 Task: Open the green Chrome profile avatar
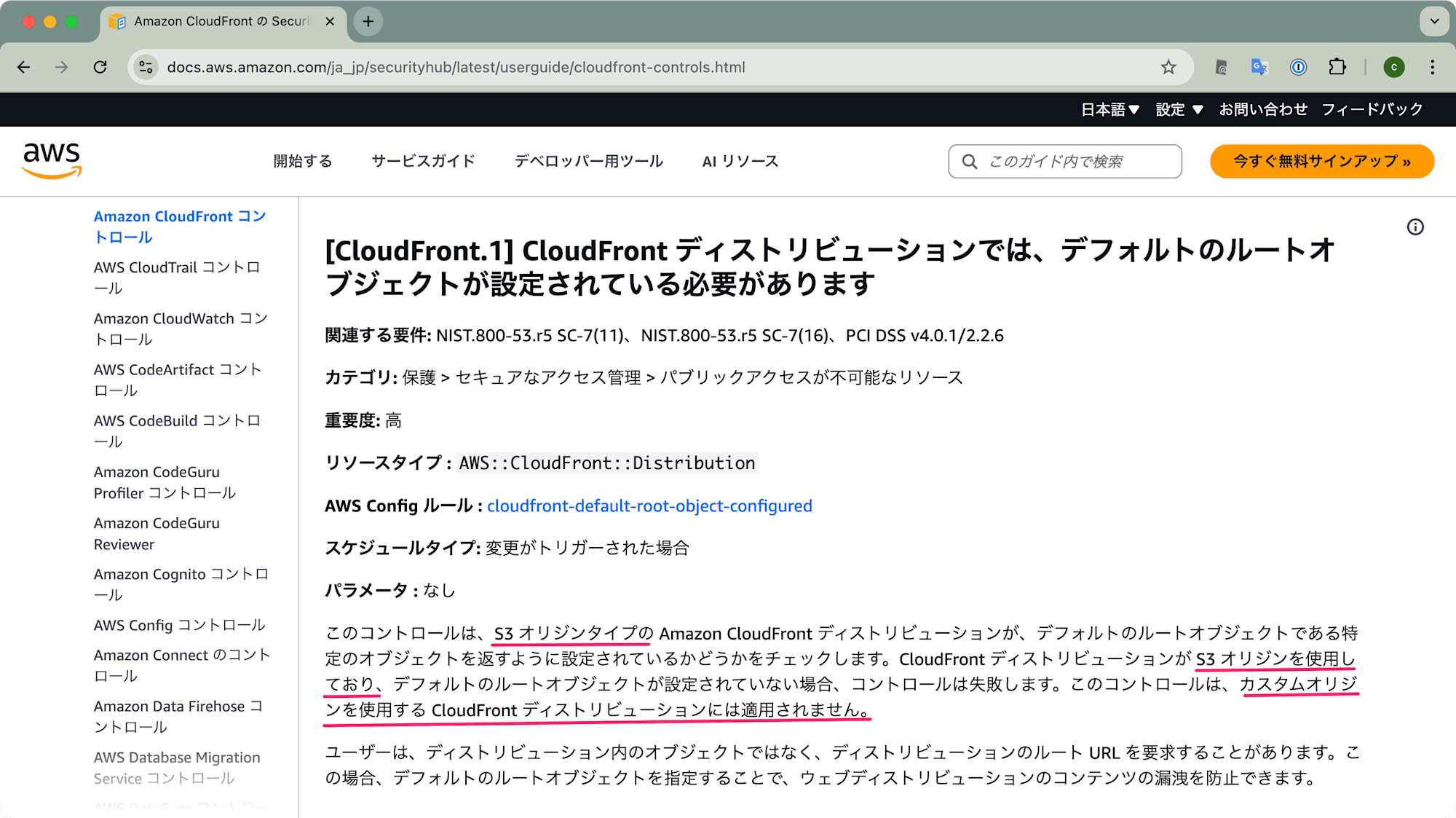point(1394,67)
